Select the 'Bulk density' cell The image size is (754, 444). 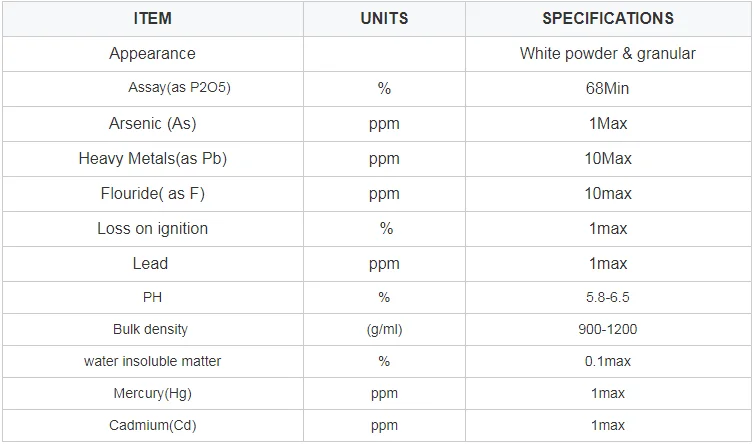pyautogui.click(x=150, y=329)
